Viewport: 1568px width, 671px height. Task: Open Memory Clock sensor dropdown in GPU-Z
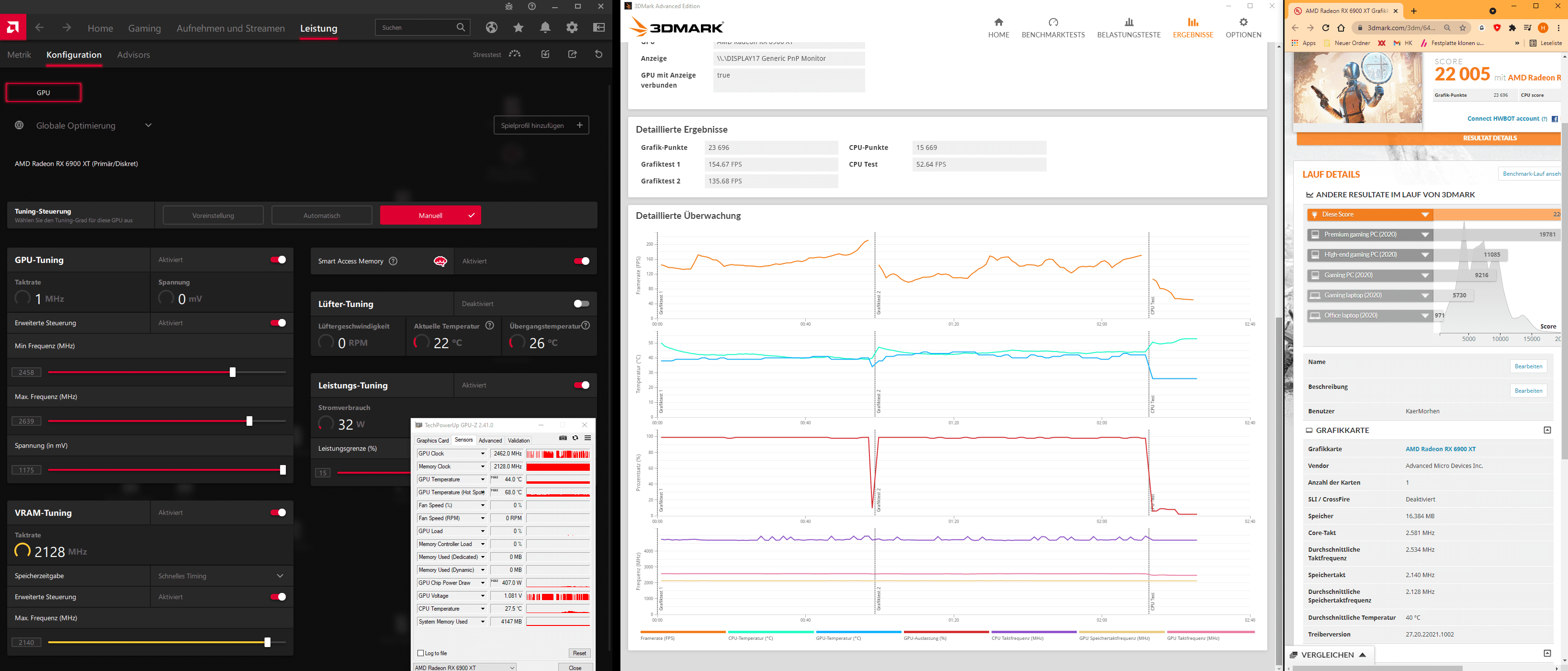pyautogui.click(x=483, y=466)
